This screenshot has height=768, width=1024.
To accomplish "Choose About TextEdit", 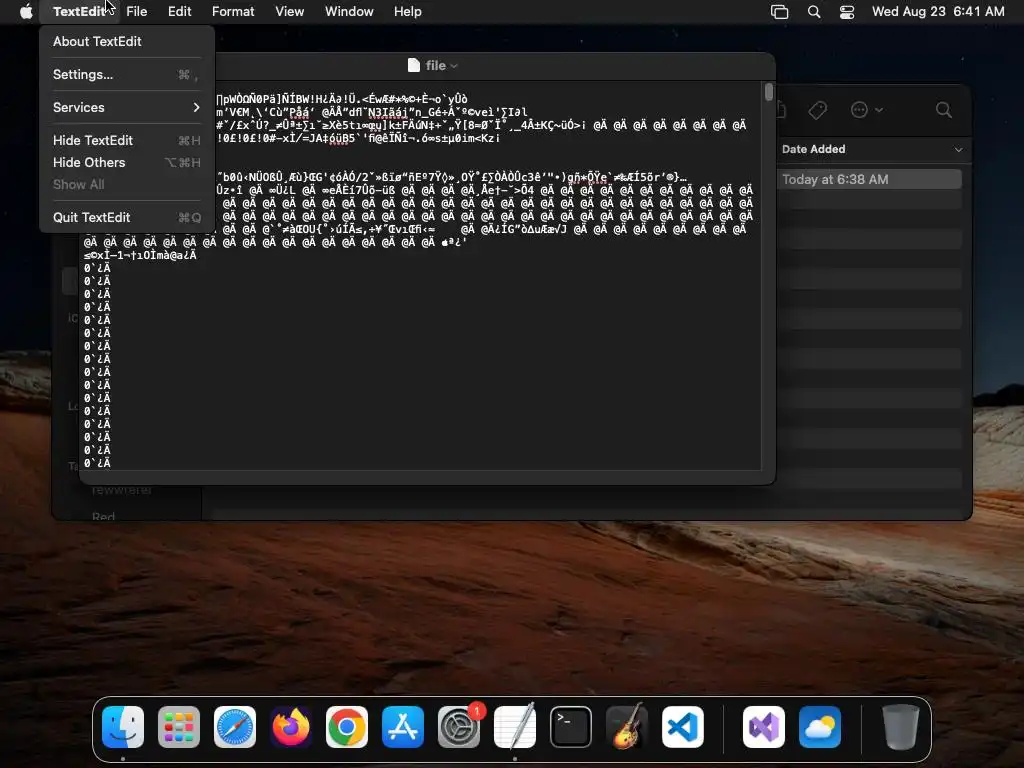I will [x=126, y=41].
